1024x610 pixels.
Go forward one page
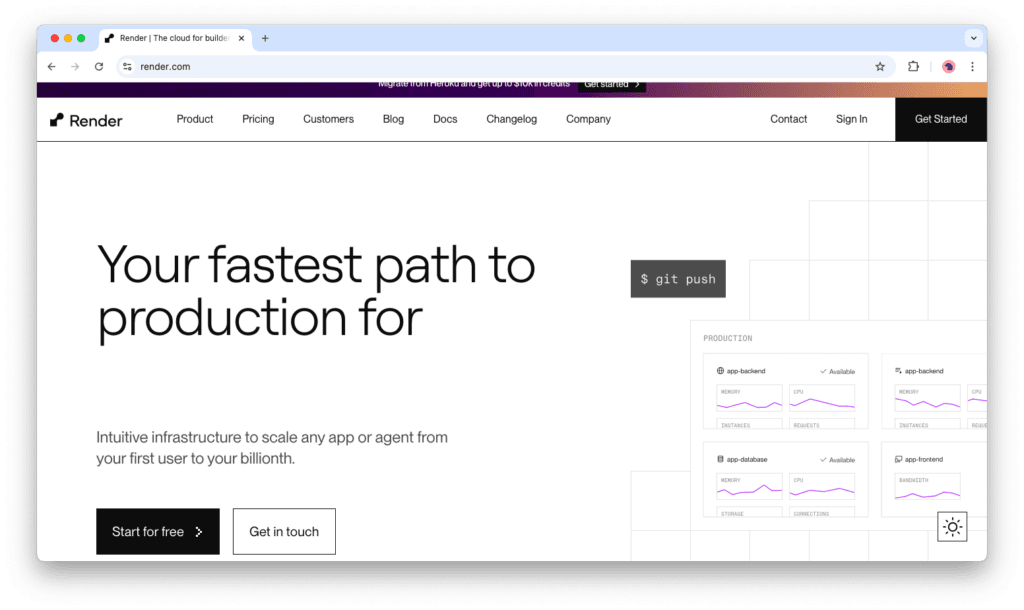point(75,67)
